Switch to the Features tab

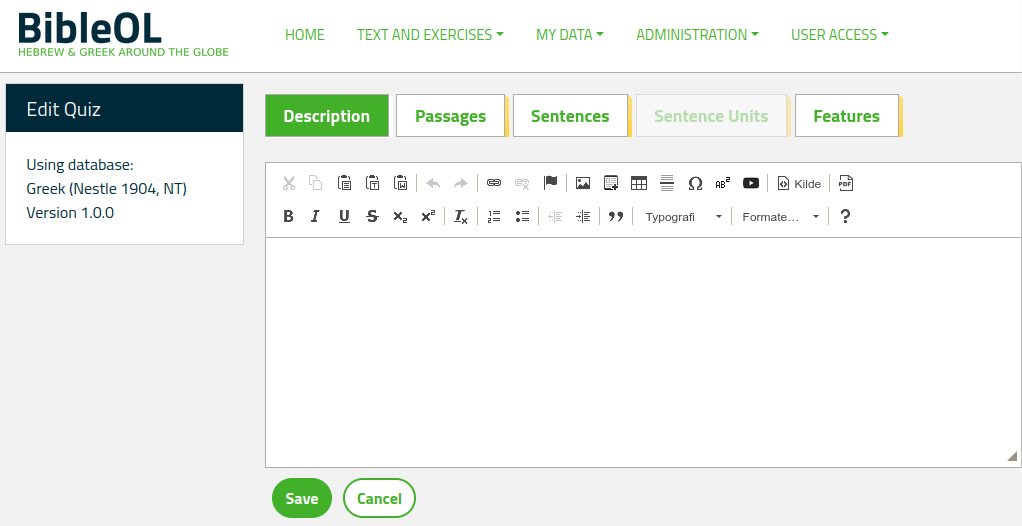[x=847, y=116]
